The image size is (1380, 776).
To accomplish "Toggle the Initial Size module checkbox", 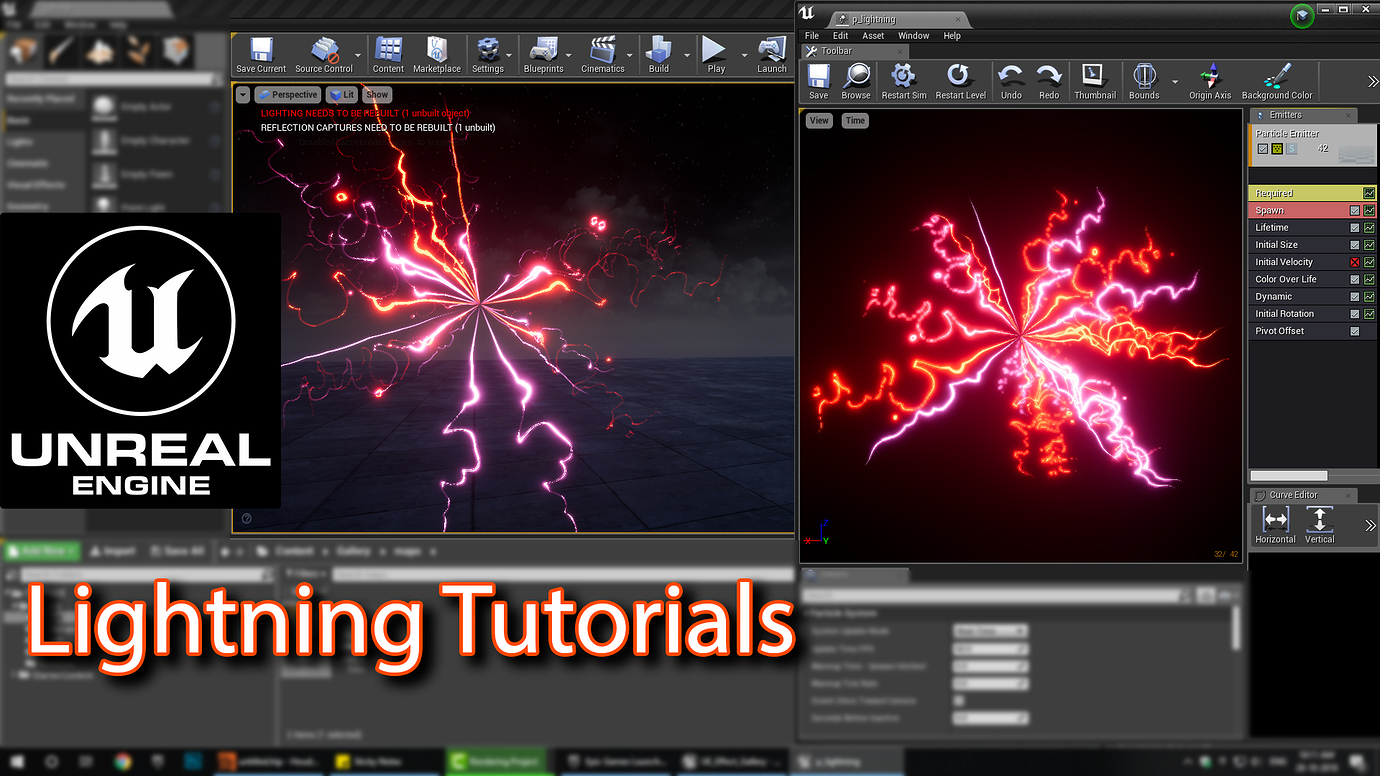I will coord(1355,245).
